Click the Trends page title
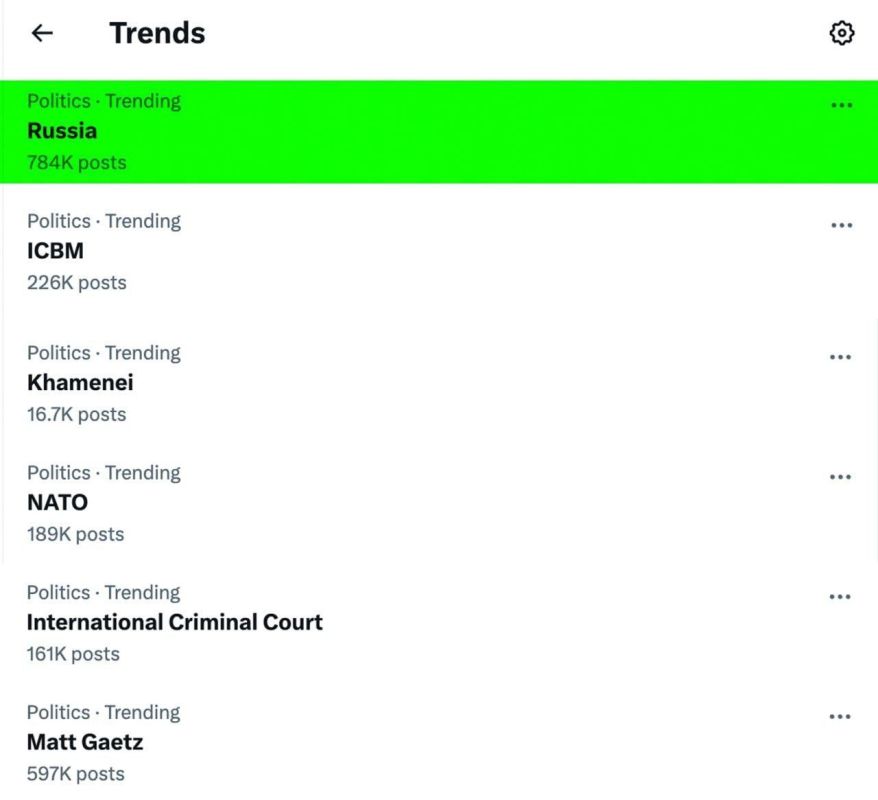Image resolution: width=878 pixels, height=800 pixels. coord(157,33)
